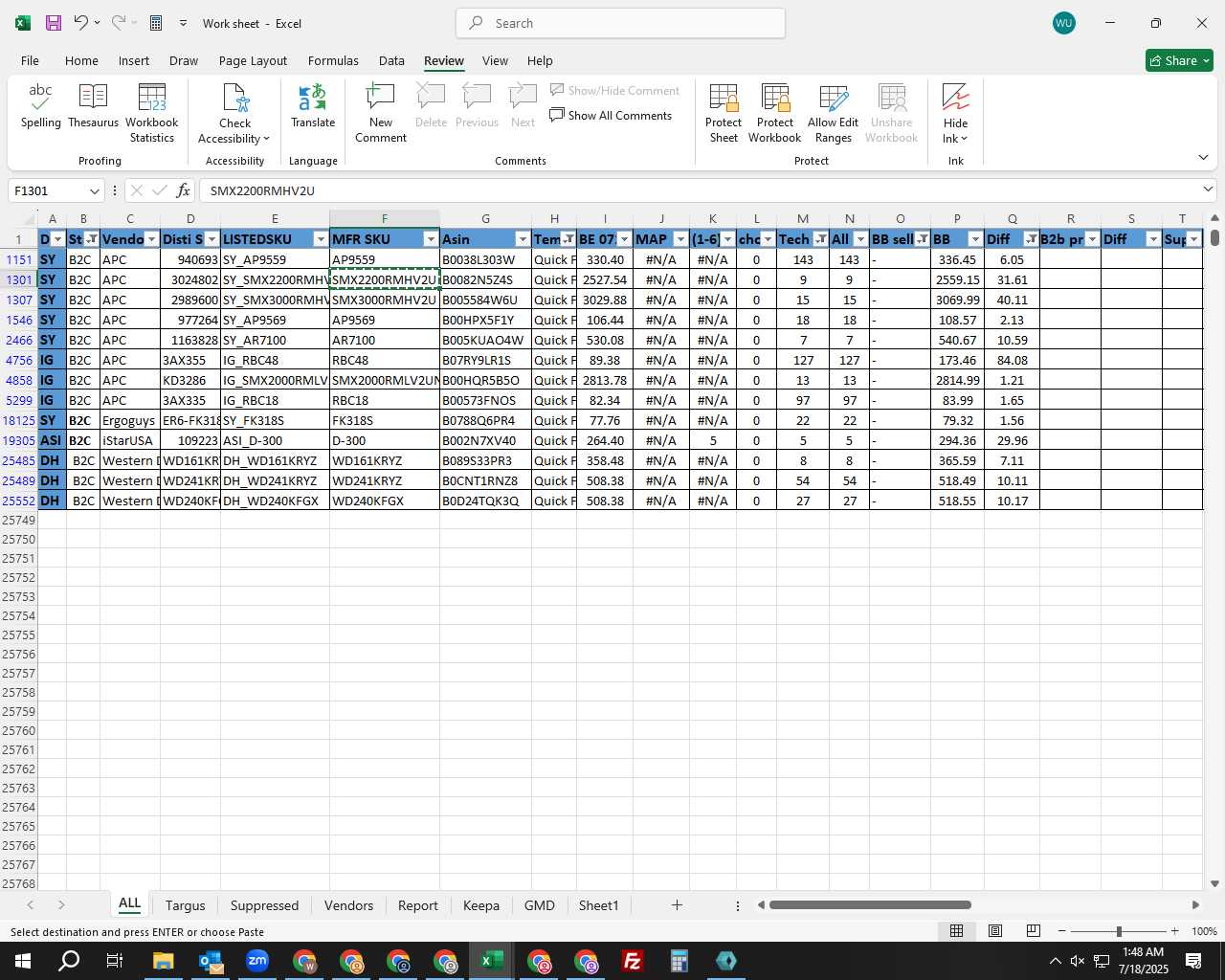
Task: Open the WU account profile
Action: 1063,23
